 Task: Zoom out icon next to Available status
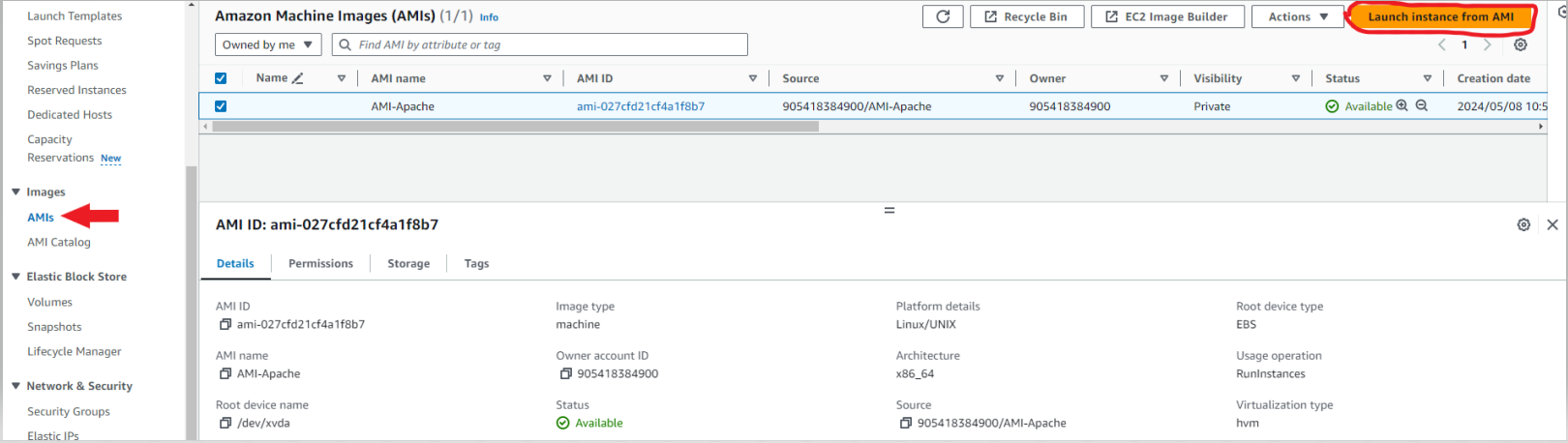point(1422,105)
